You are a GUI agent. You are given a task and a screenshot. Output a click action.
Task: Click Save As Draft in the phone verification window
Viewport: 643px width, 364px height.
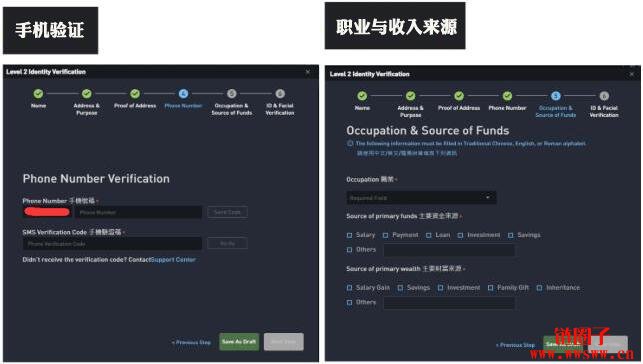239,341
